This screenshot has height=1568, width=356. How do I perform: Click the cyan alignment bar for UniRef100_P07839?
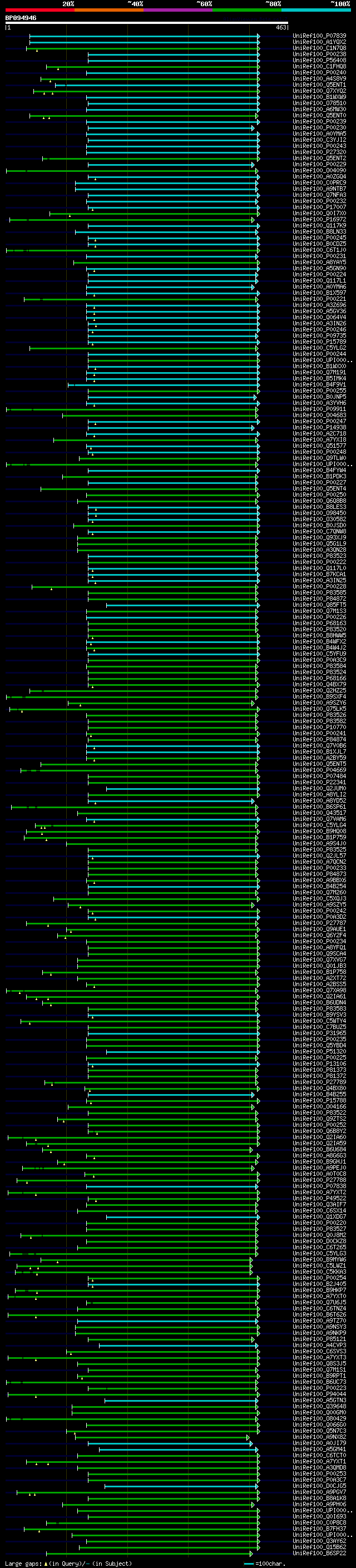145,37
